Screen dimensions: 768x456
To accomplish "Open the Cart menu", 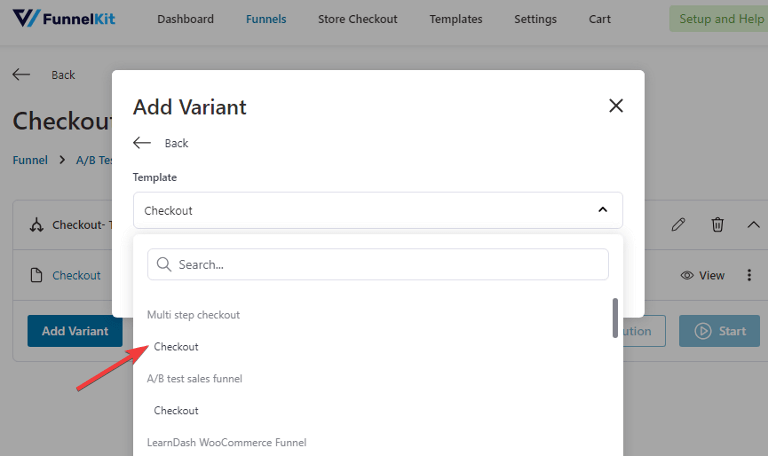I will pyautogui.click(x=600, y=19).
